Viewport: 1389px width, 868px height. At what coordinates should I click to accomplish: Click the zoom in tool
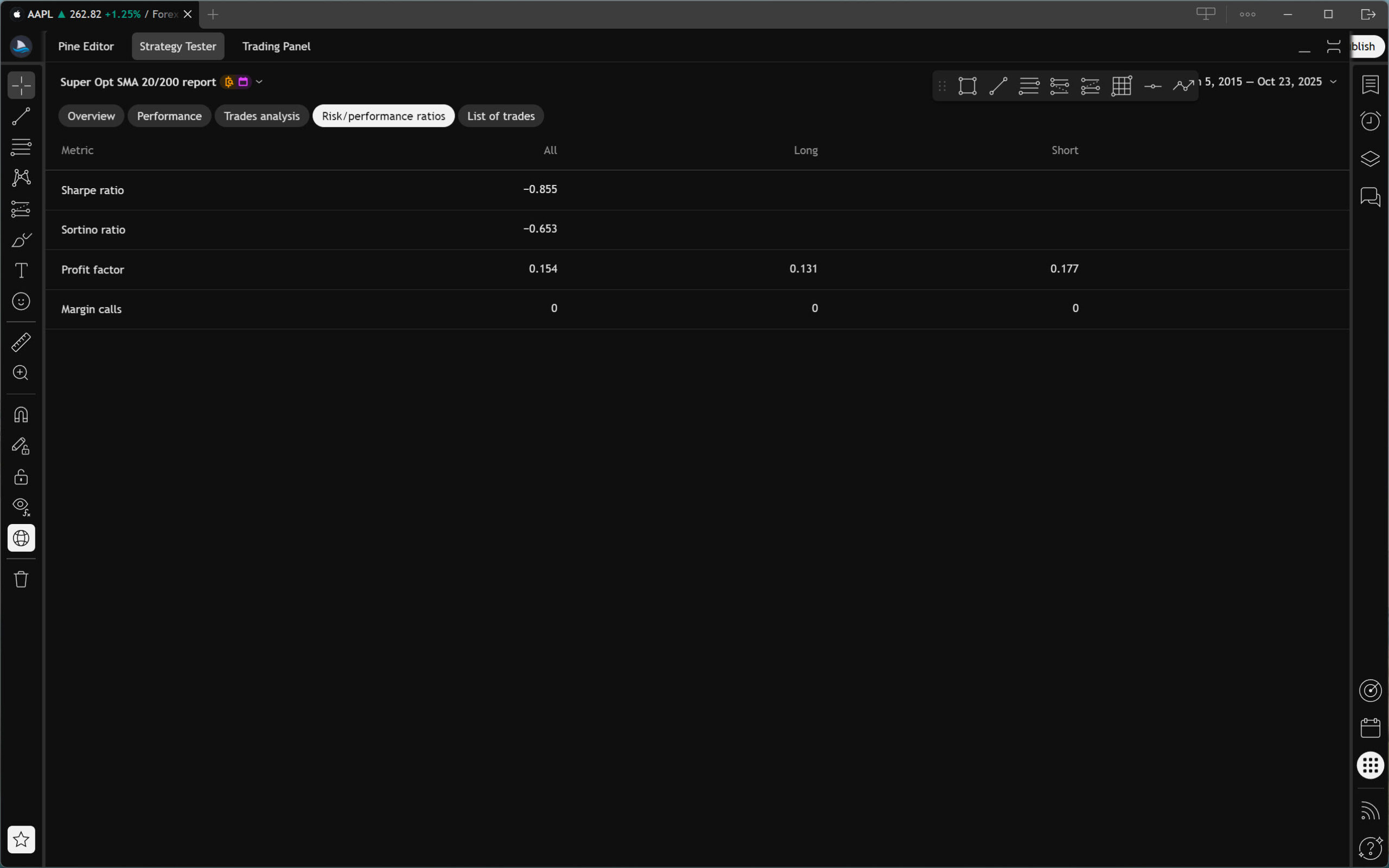click(x=21, y=373)
